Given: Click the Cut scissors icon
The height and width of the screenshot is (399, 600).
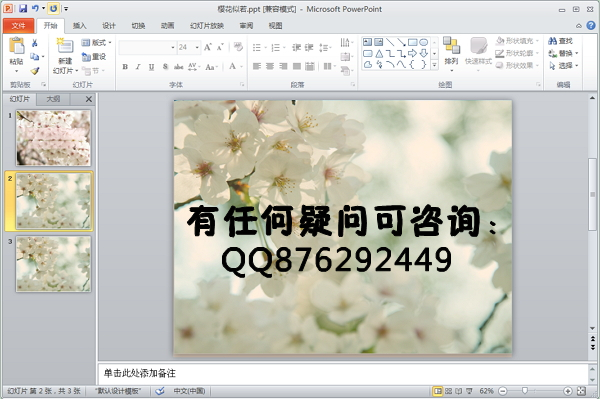Looking at the screenshot, I should point(34,43).
